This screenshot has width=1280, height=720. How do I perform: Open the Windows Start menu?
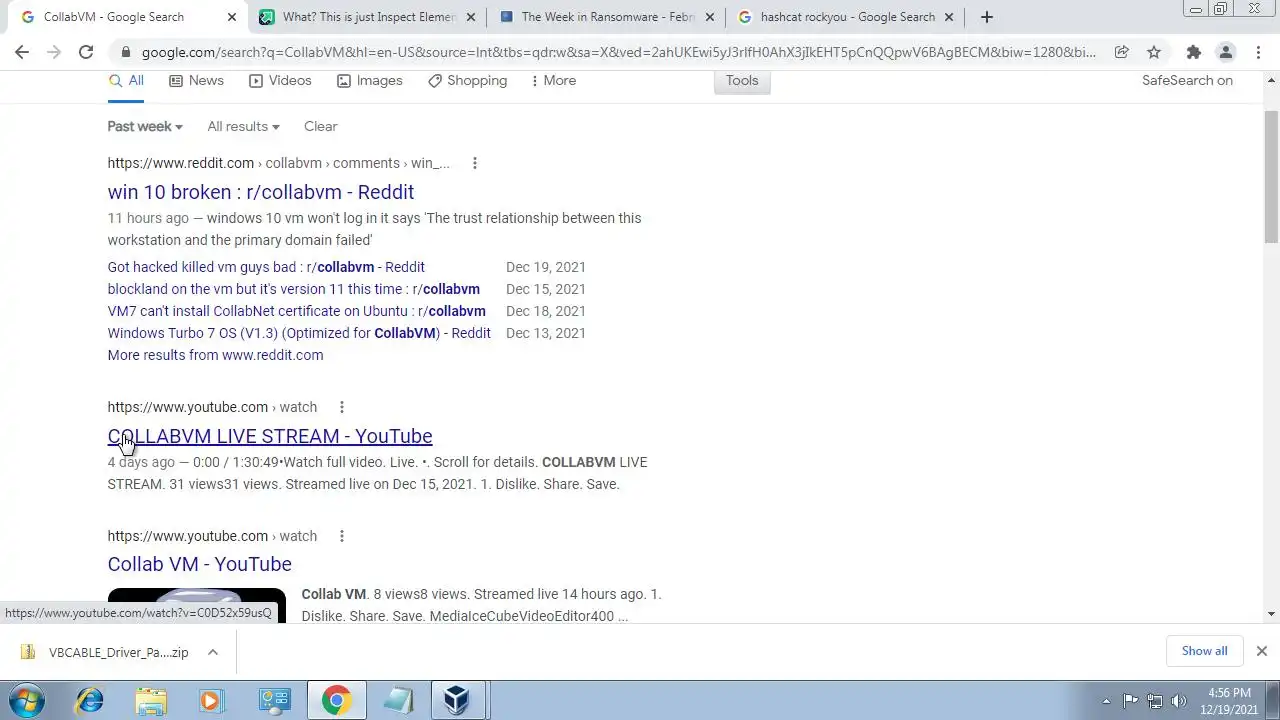26,701
